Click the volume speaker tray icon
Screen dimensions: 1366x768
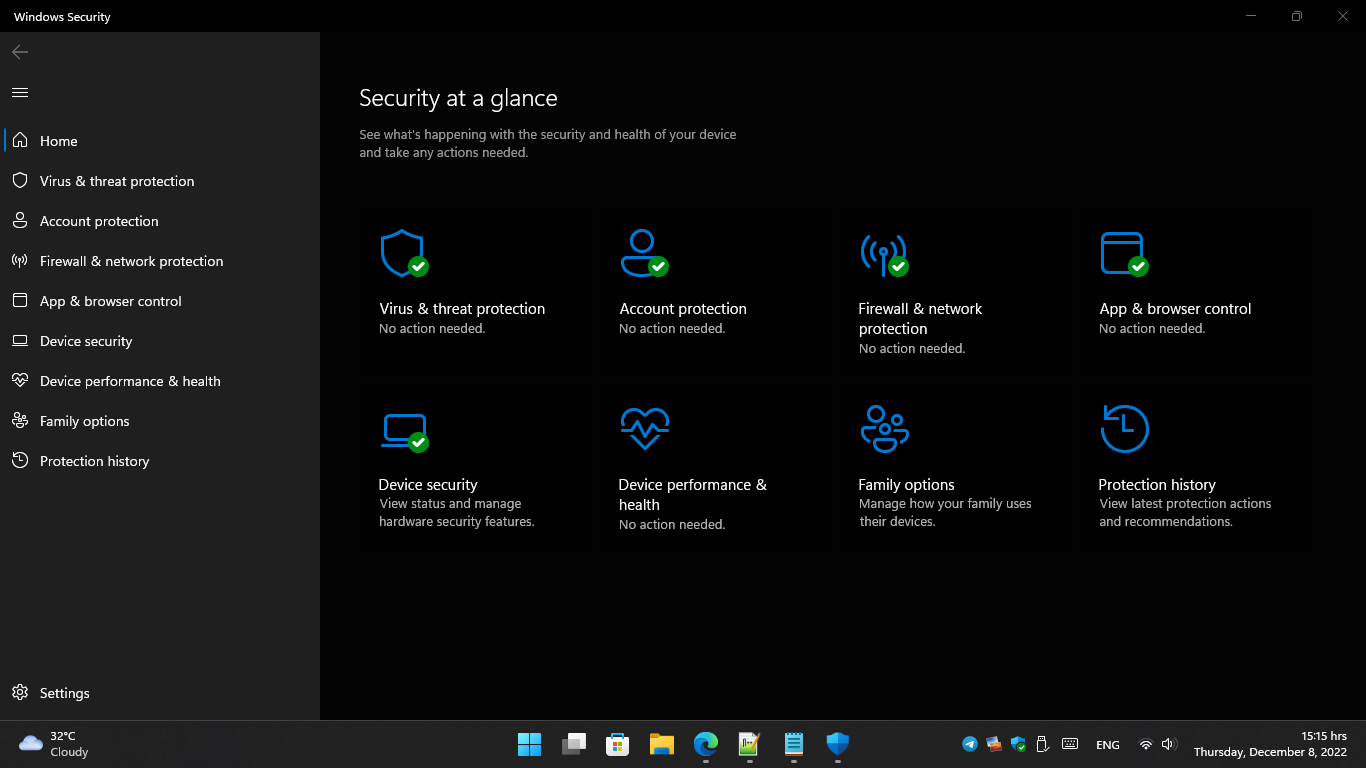[1169, 744]
